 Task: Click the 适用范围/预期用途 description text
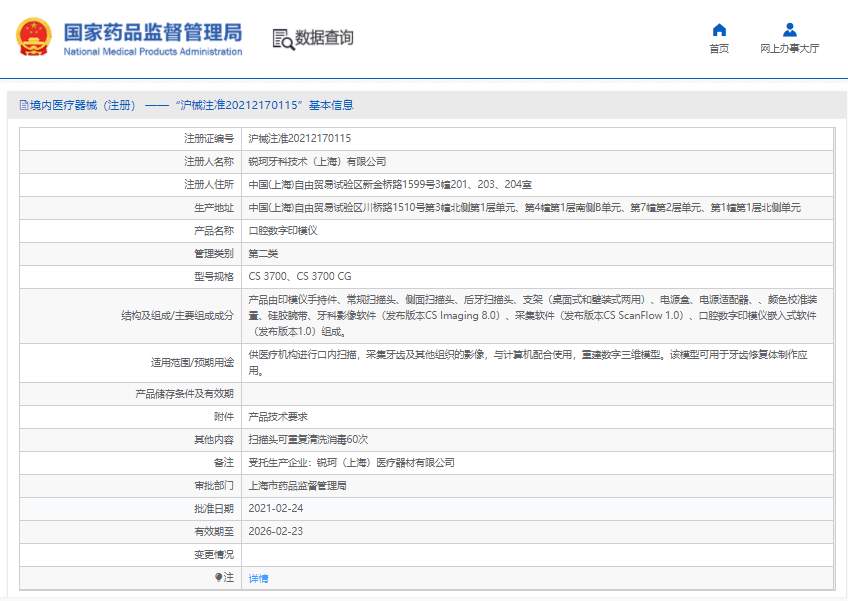(x=528, y=362)
